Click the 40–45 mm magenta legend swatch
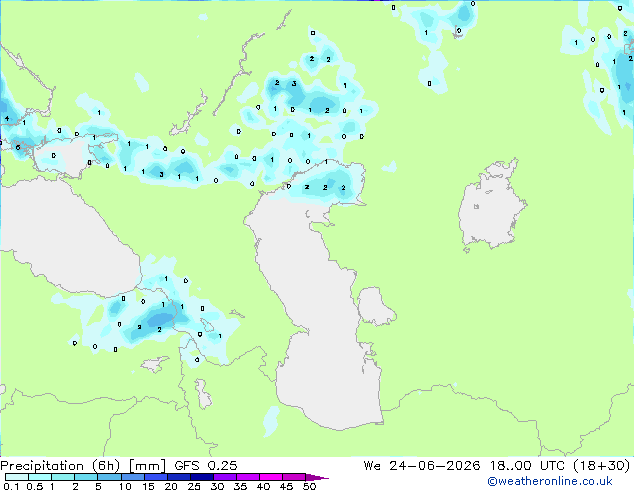The image size is (634, 490). (x=271, y=477)
